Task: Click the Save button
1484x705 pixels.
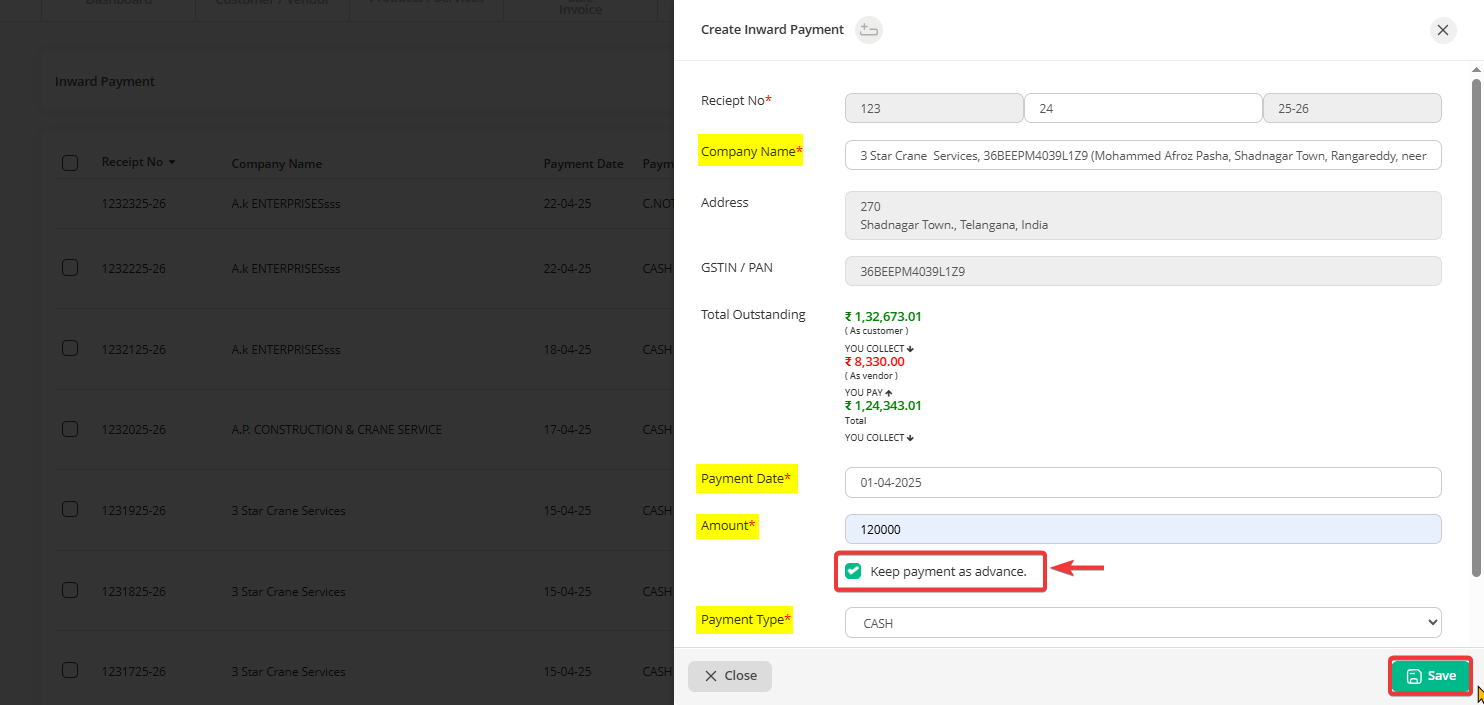Action: coord(1430,676)
